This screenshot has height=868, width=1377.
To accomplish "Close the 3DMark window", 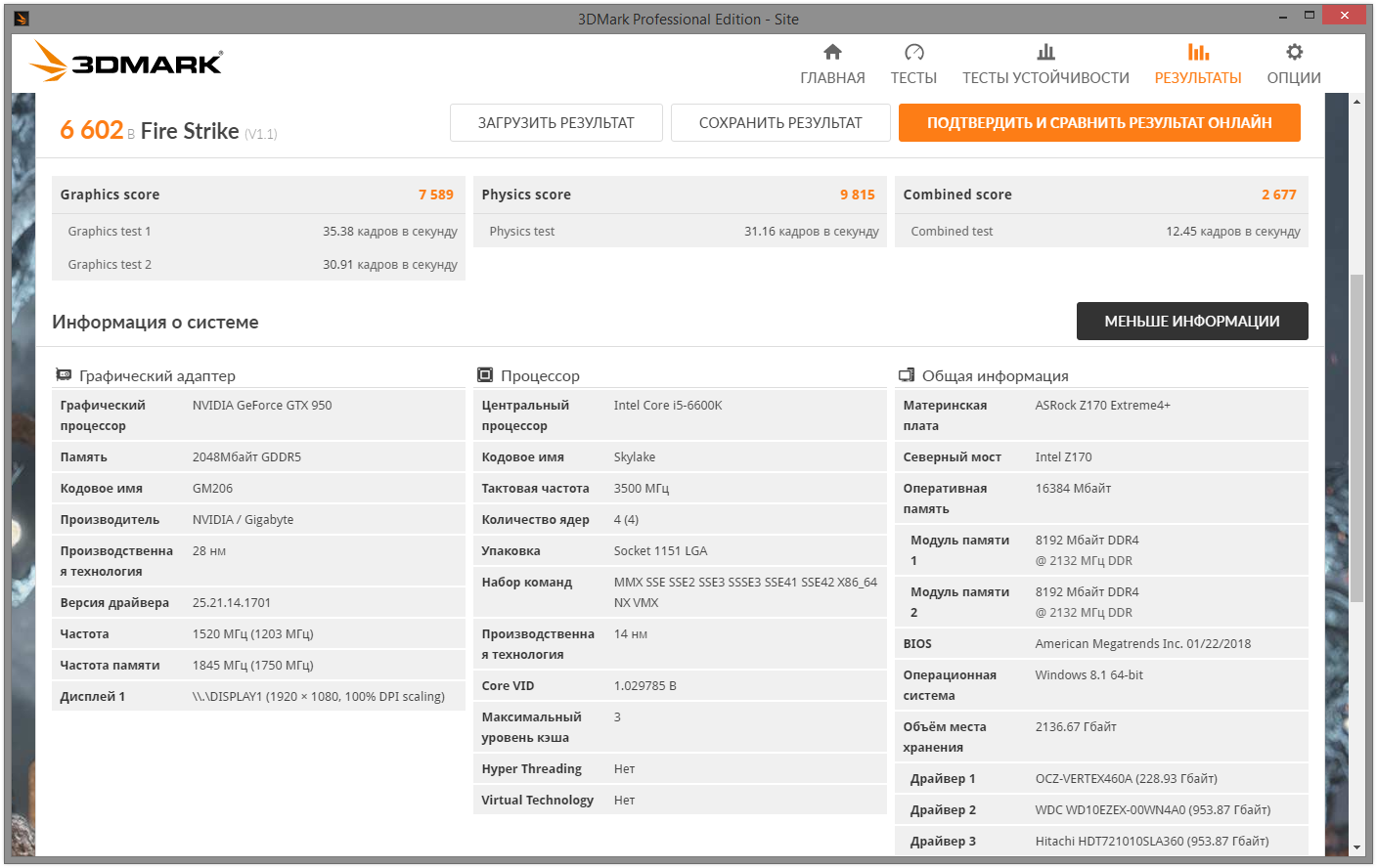I will [x=1344, y=16].
